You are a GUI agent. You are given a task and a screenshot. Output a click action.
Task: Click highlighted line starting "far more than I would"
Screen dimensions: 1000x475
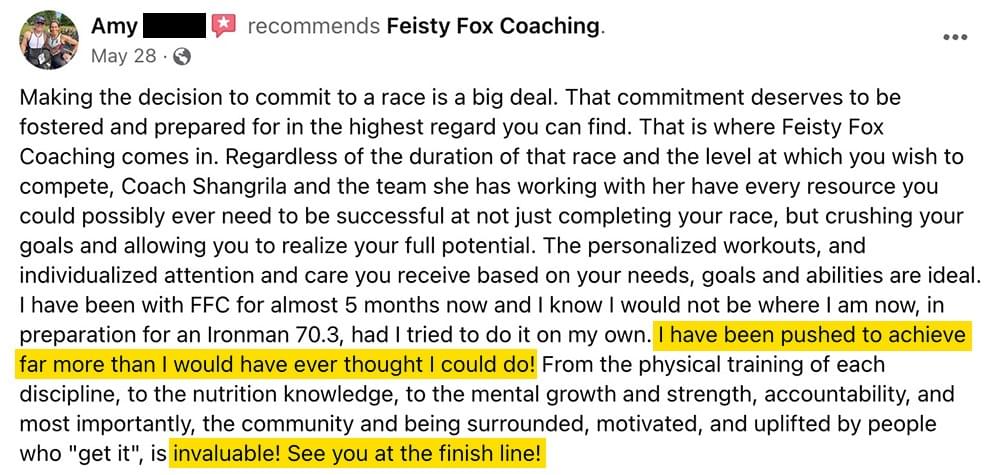point(276,365)
